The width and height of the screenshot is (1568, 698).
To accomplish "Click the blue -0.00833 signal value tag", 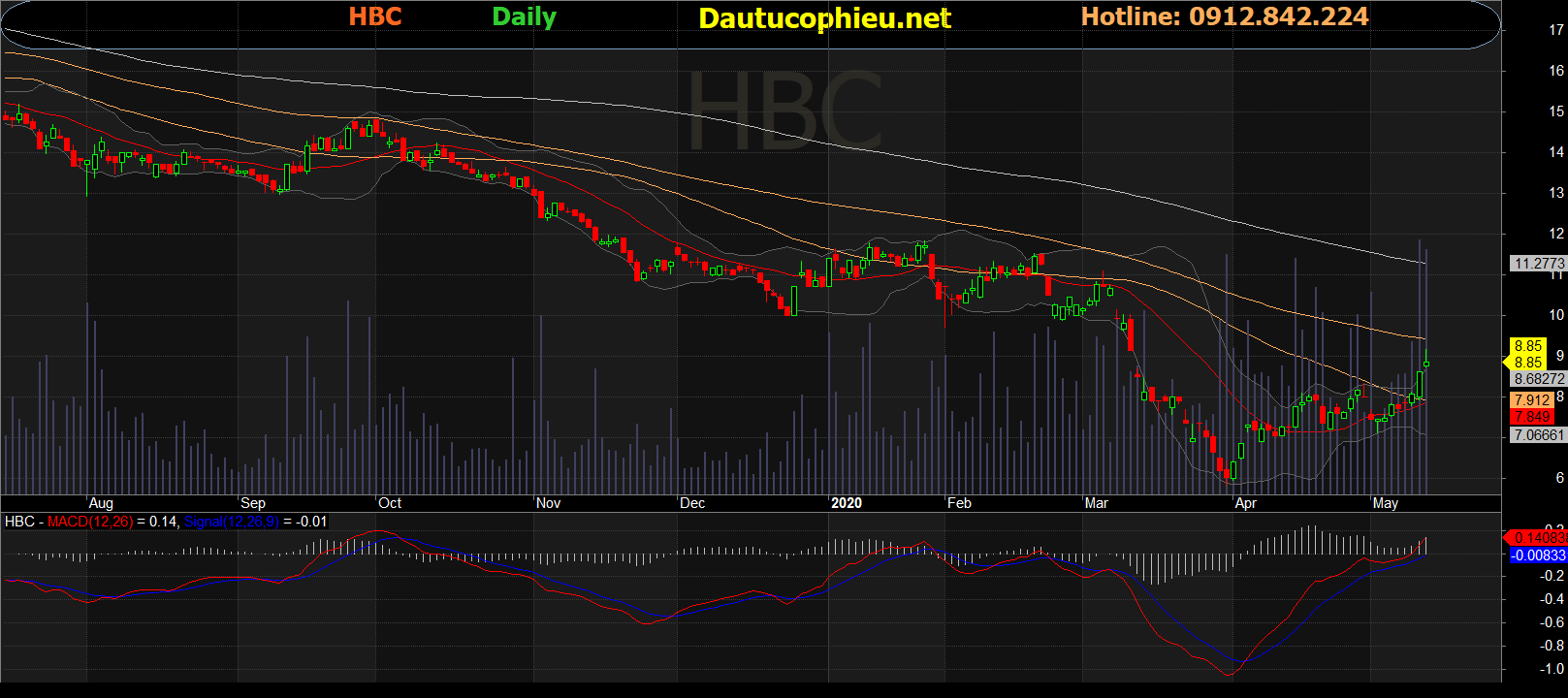I will 1538,555.
